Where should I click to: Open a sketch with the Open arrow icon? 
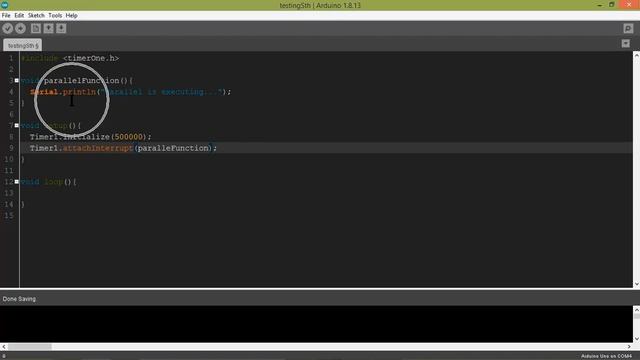49,28
